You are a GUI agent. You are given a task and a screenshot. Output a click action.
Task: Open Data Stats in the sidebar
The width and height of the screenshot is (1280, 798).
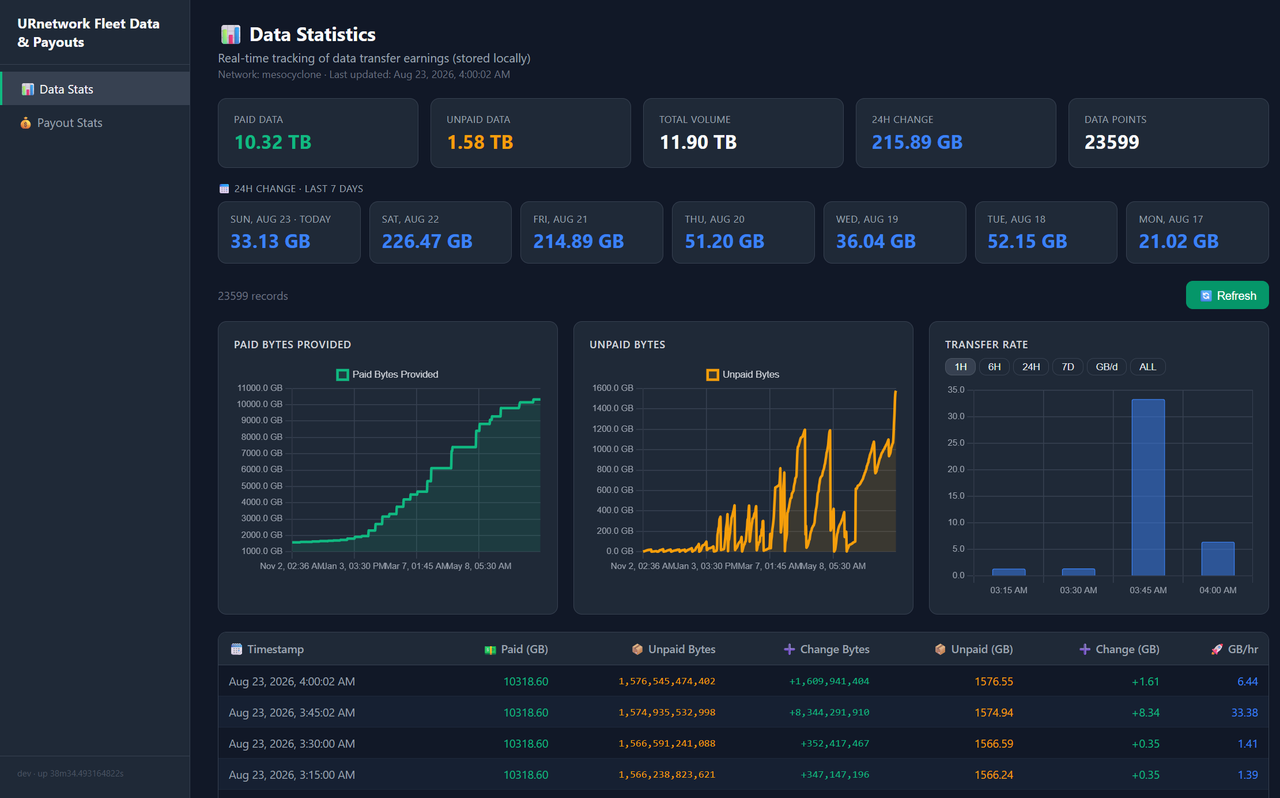point(94,89)
